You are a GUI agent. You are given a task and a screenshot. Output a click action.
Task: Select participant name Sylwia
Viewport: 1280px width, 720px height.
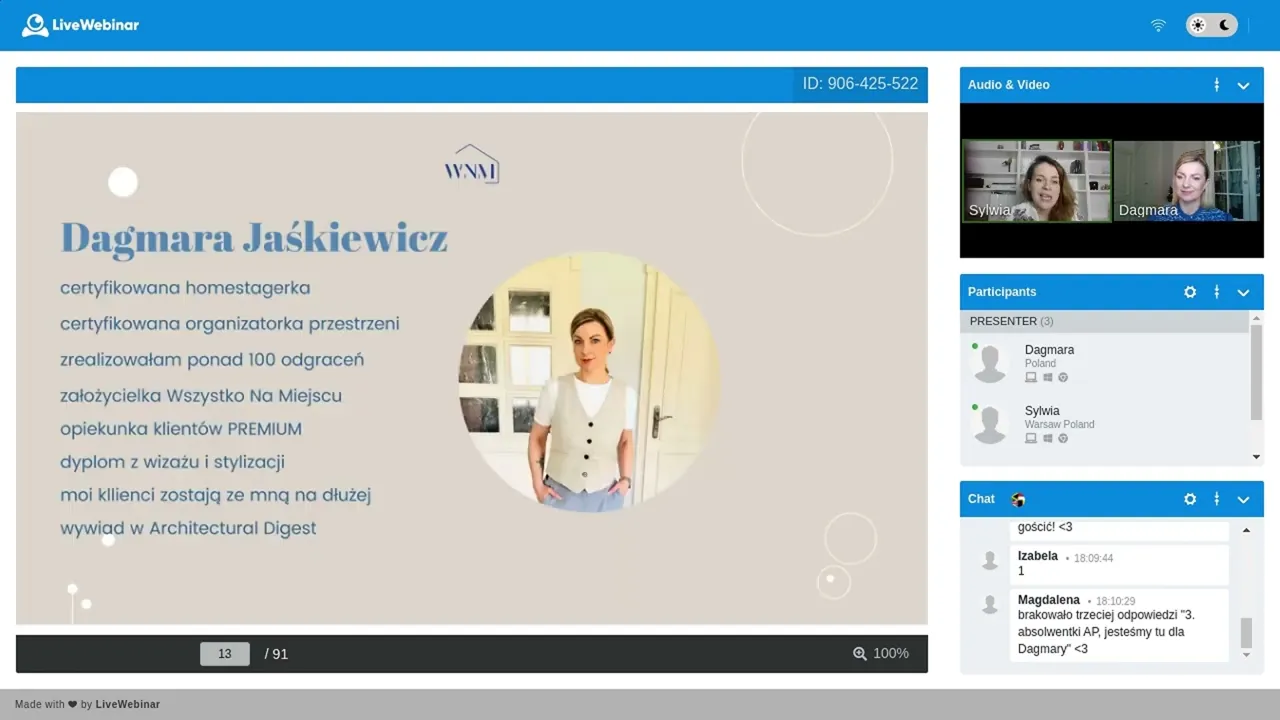(x=1042, y=410)
